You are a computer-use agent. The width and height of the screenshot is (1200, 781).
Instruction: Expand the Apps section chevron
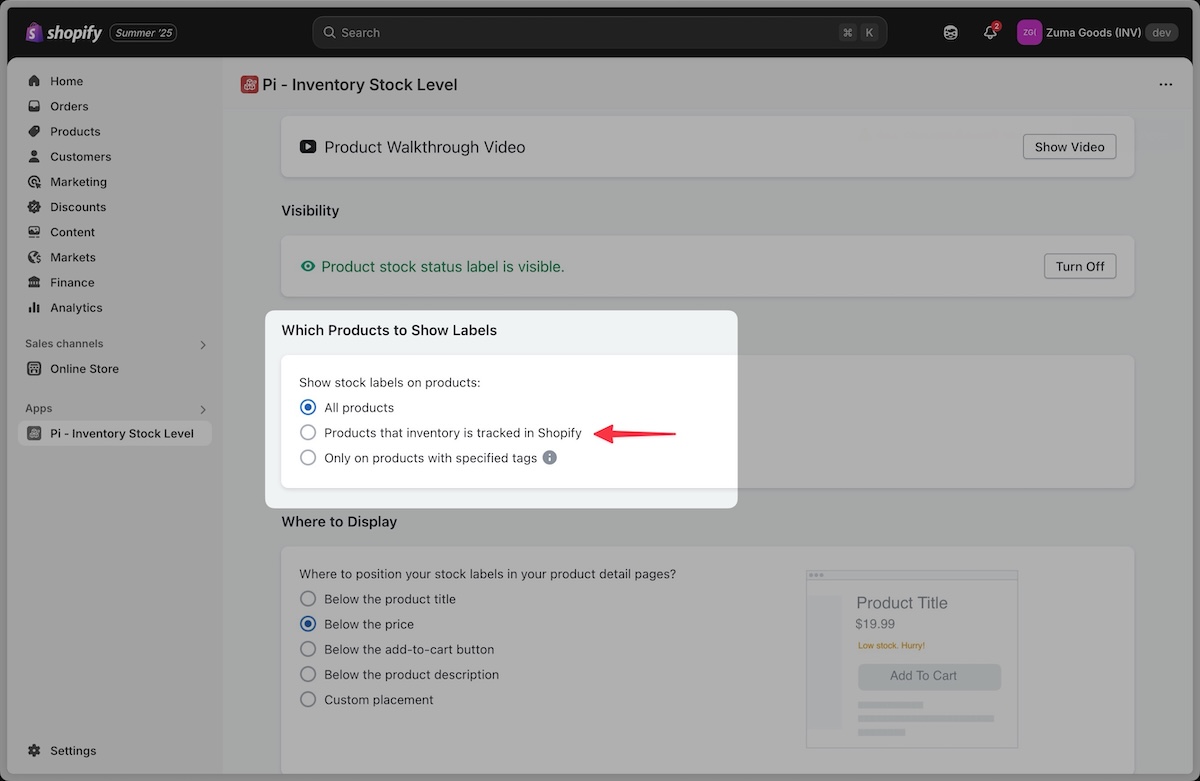203,409
